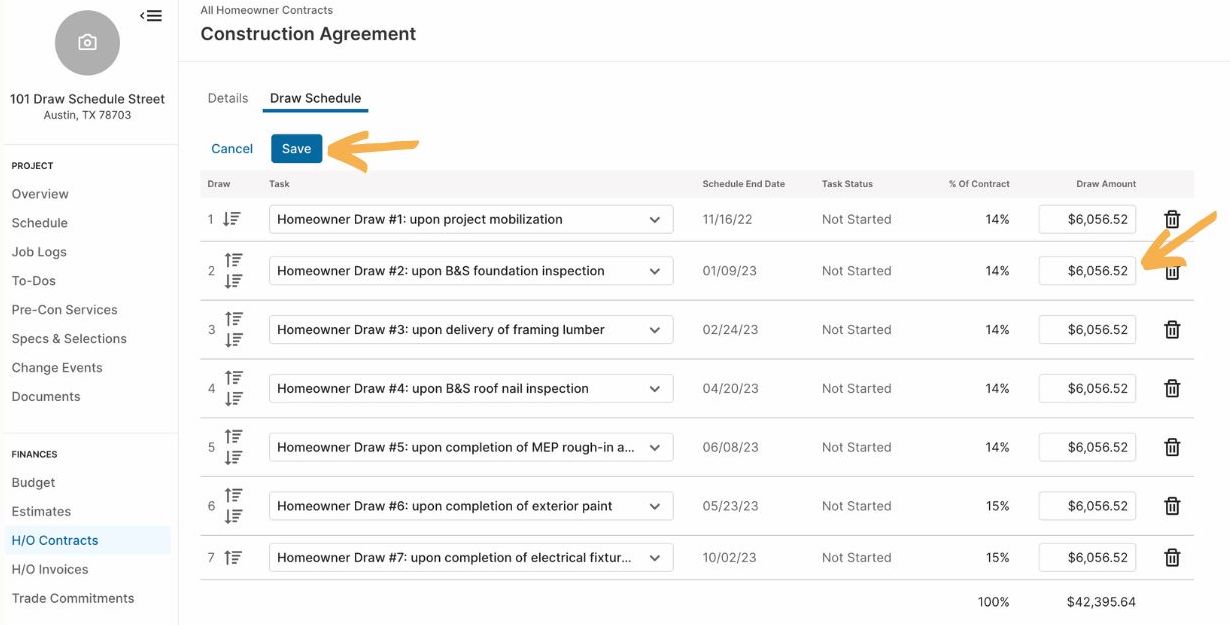The width and height of the screenshot is (1230, 625).
Task: Open task dropdown for Homeowner Draw #4
Action: coord(471,388)
